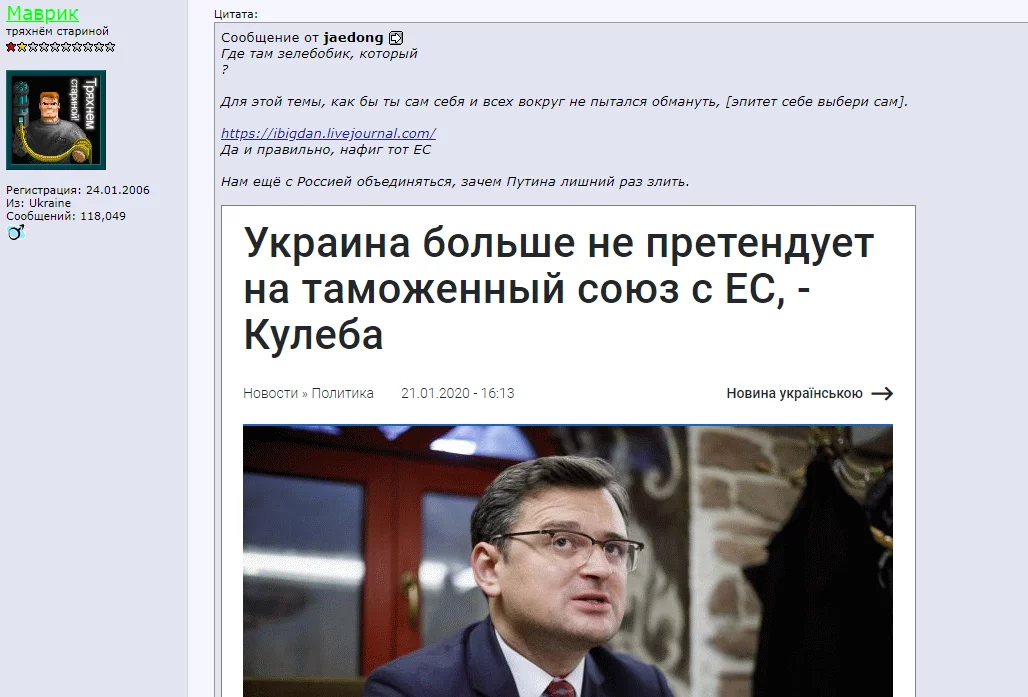Click the arrow icon next to Новина українською
This screenshot has height=697, width=1028.
coord(882,393)
